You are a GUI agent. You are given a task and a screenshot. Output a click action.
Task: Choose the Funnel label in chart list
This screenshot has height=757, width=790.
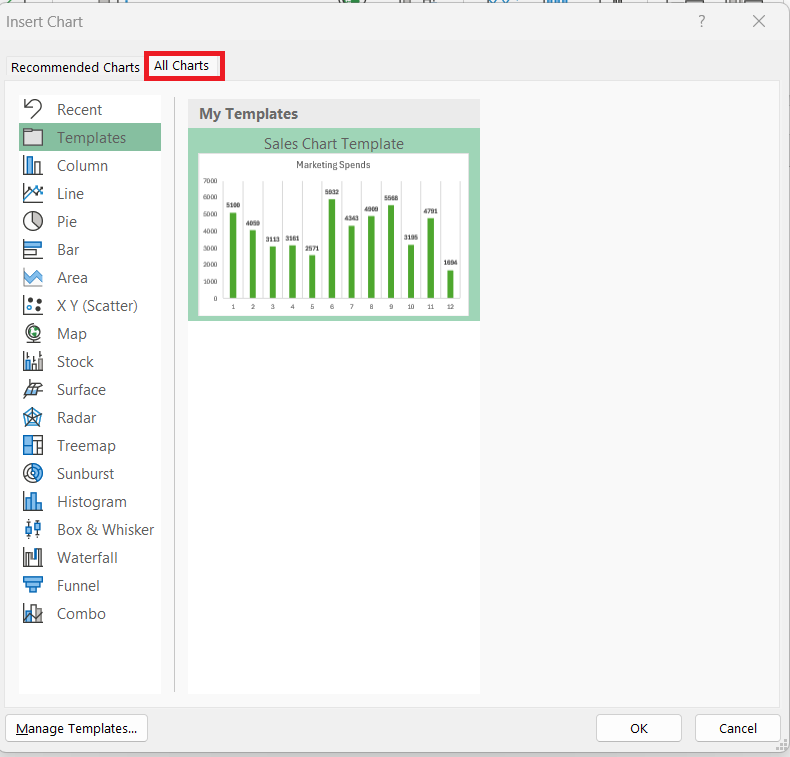[79, 586]
